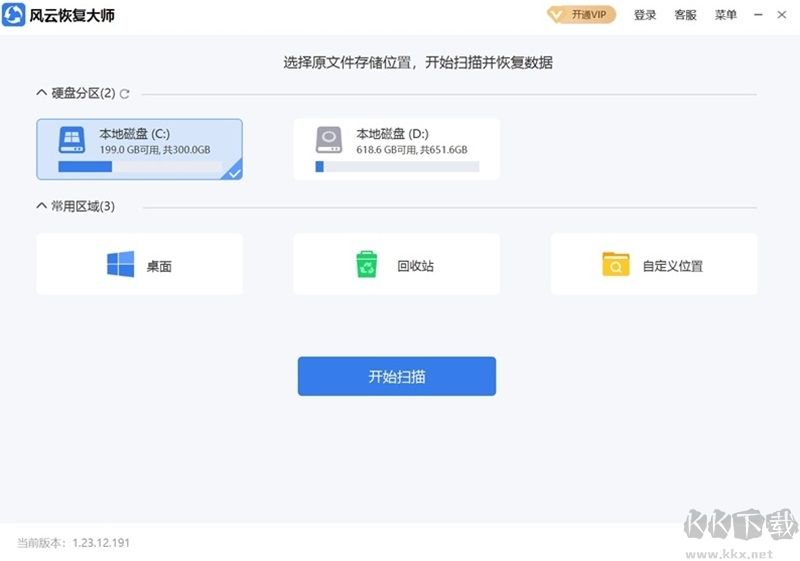800x561 pixels.
Task: Minimize the 风云恢复大师 window
Action: (758, 15)
